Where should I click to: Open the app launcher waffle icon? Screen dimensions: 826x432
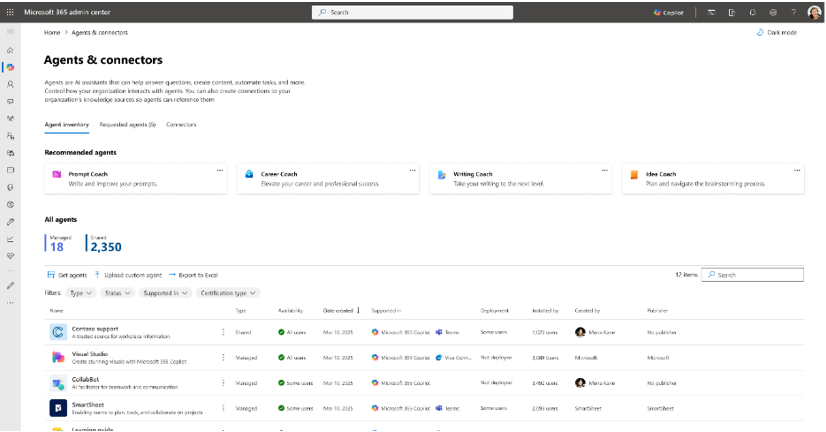(11, 12)
